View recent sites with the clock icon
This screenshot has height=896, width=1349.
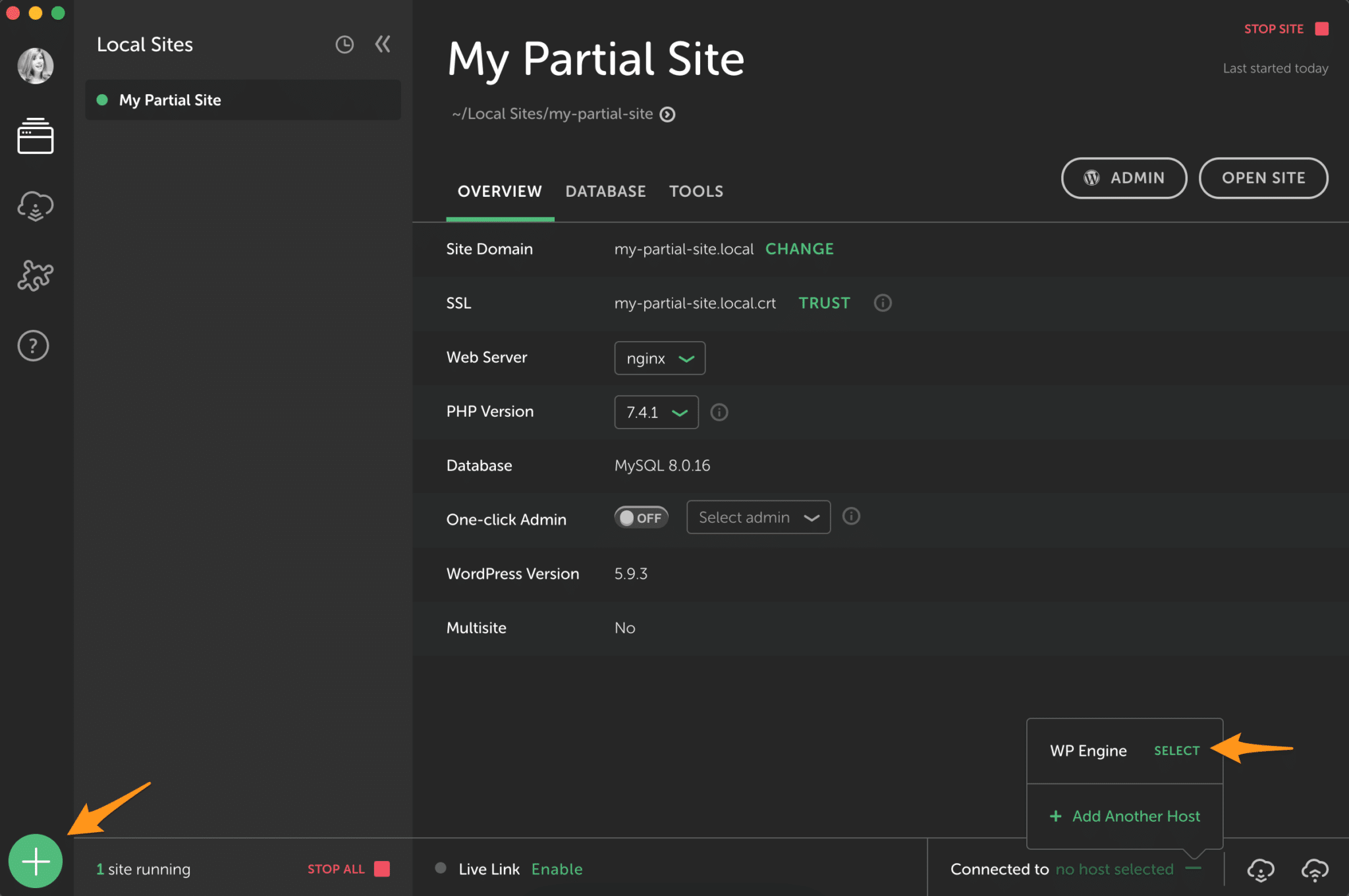(344, 44)
